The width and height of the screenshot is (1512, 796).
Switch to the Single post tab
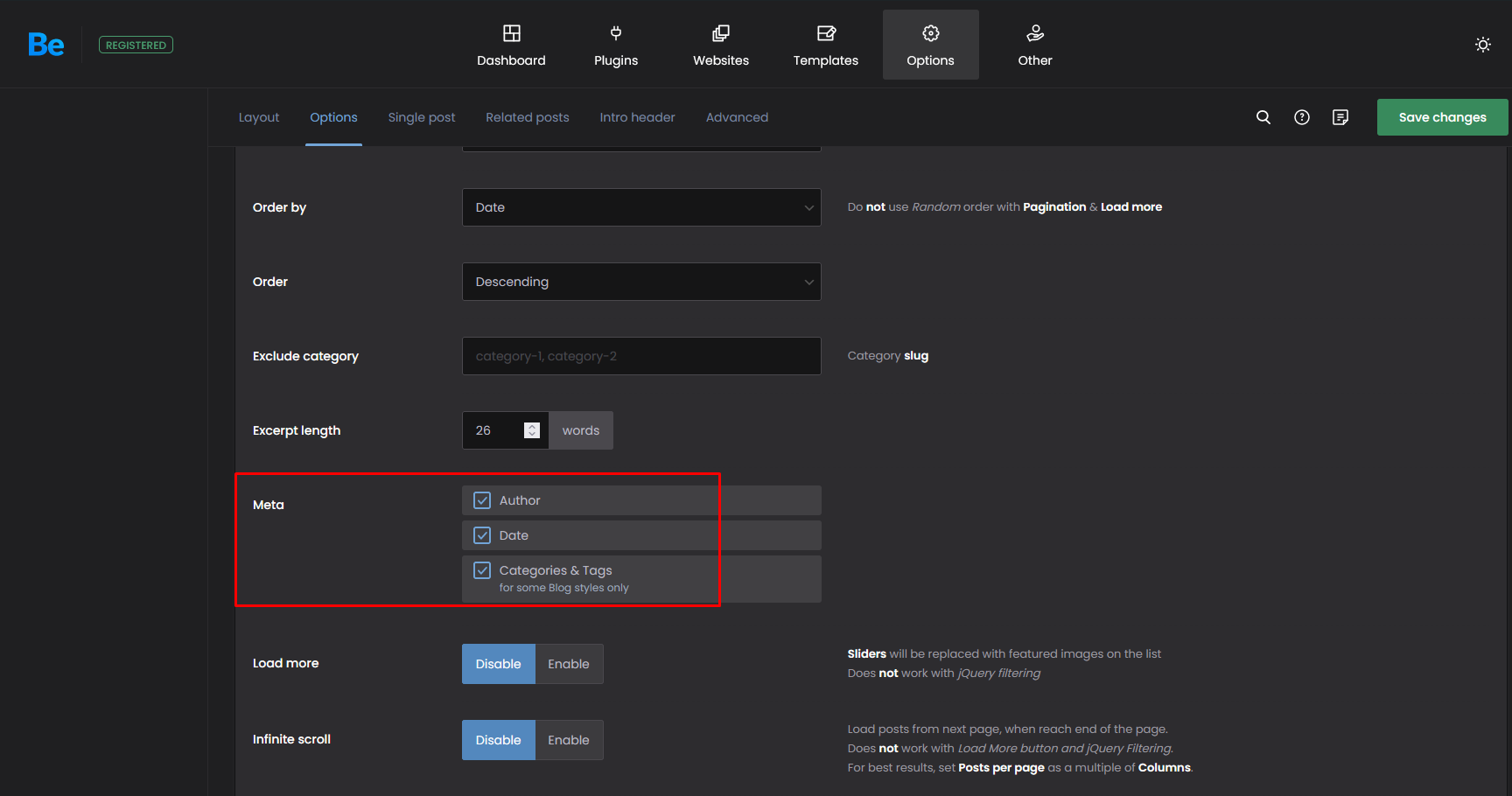(422, 117)
